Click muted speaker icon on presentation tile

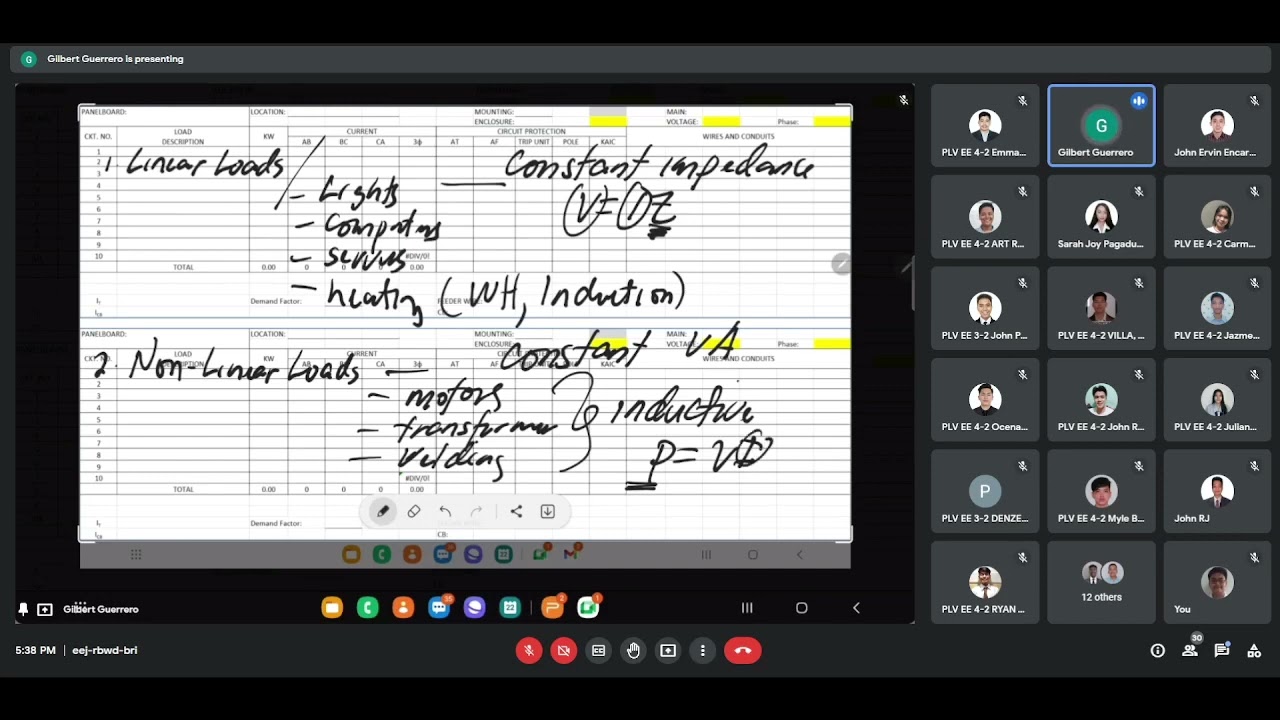point(903,100)
